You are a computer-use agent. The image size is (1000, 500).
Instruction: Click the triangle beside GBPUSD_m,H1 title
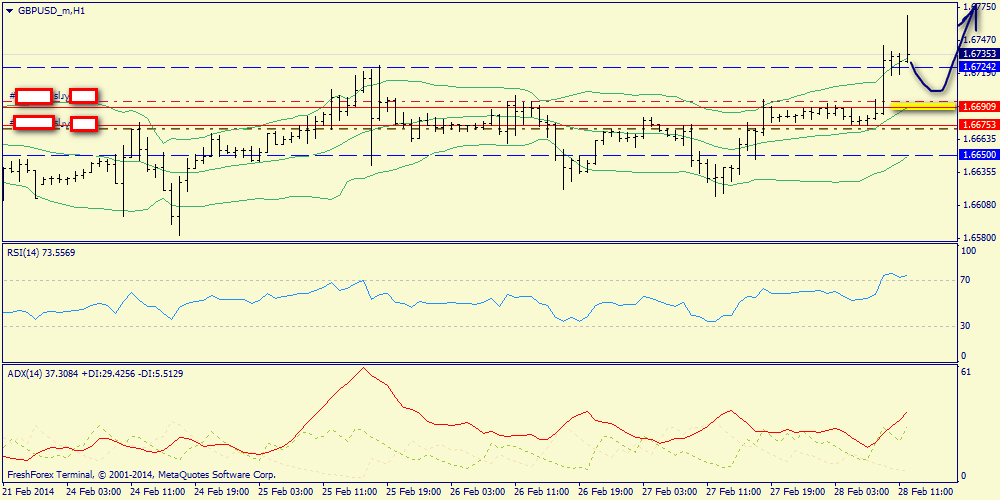pos(9,9)
